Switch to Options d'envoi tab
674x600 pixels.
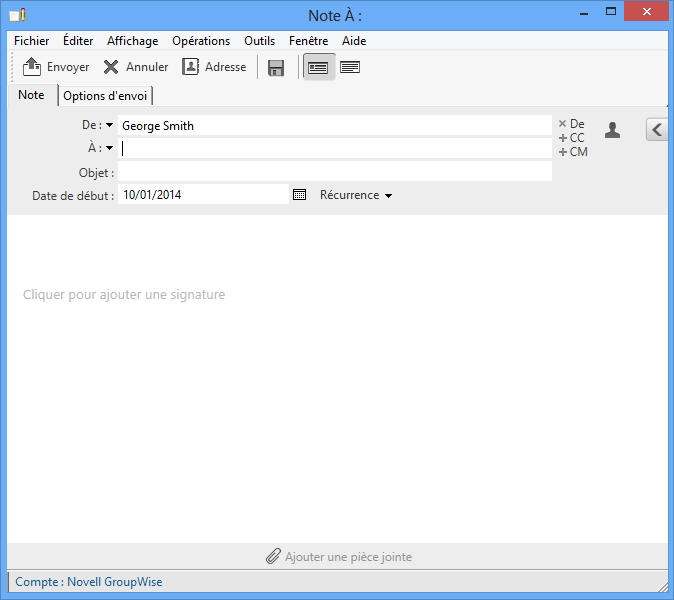tap(105, 96)
